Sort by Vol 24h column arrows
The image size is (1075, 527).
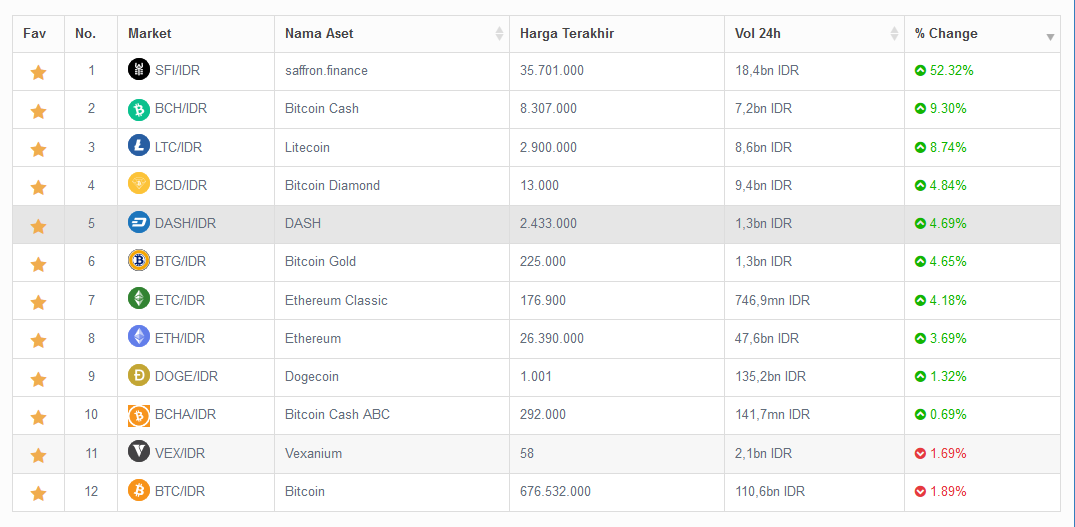pyautogui.click(x=894, y=34)
